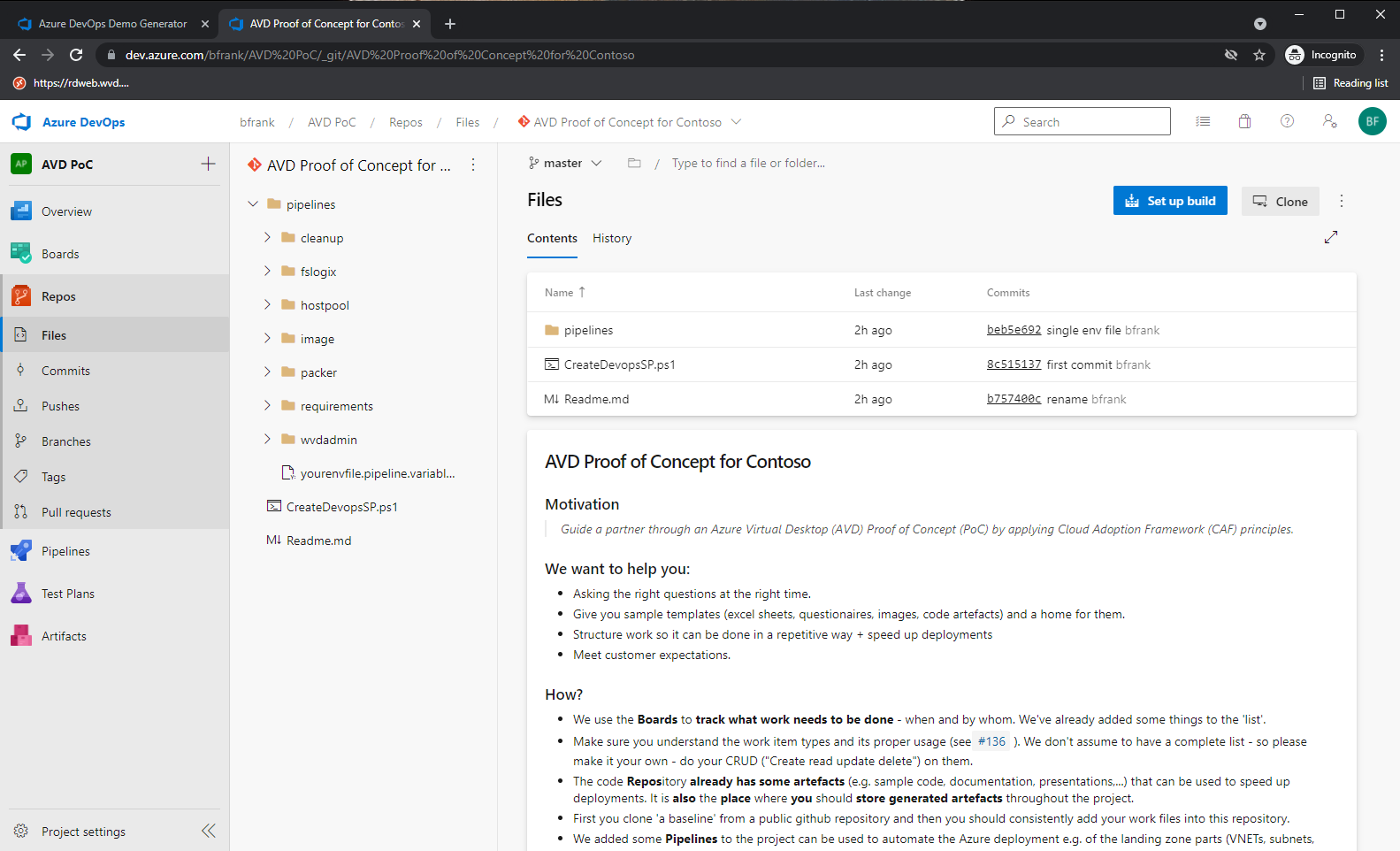The width and height of the screenshot is (1400, 851).
Task: Open the BF user profile avatar
Action: [1372, 121]
